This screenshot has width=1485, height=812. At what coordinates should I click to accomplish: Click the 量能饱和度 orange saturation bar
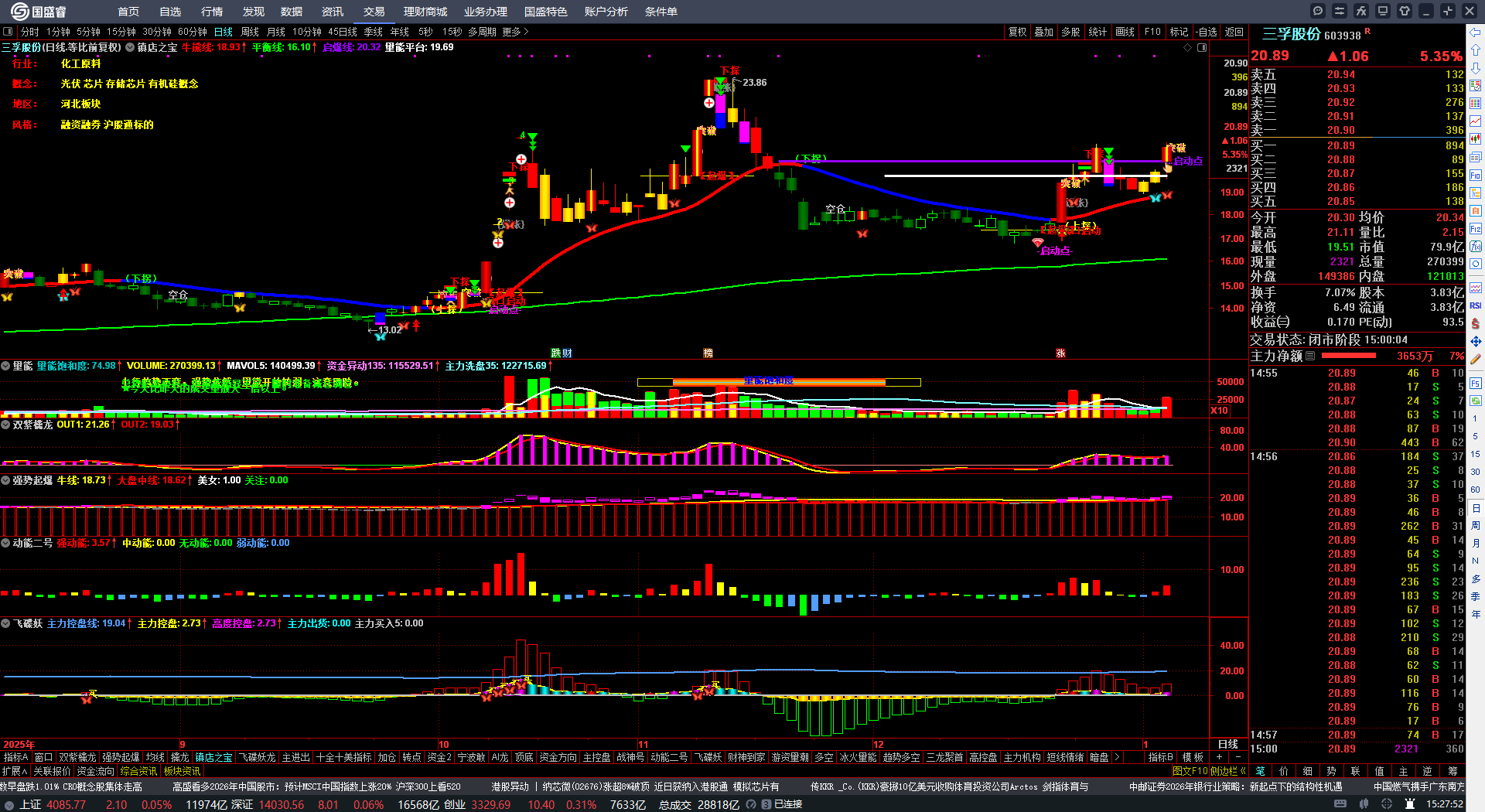point(779,382)
